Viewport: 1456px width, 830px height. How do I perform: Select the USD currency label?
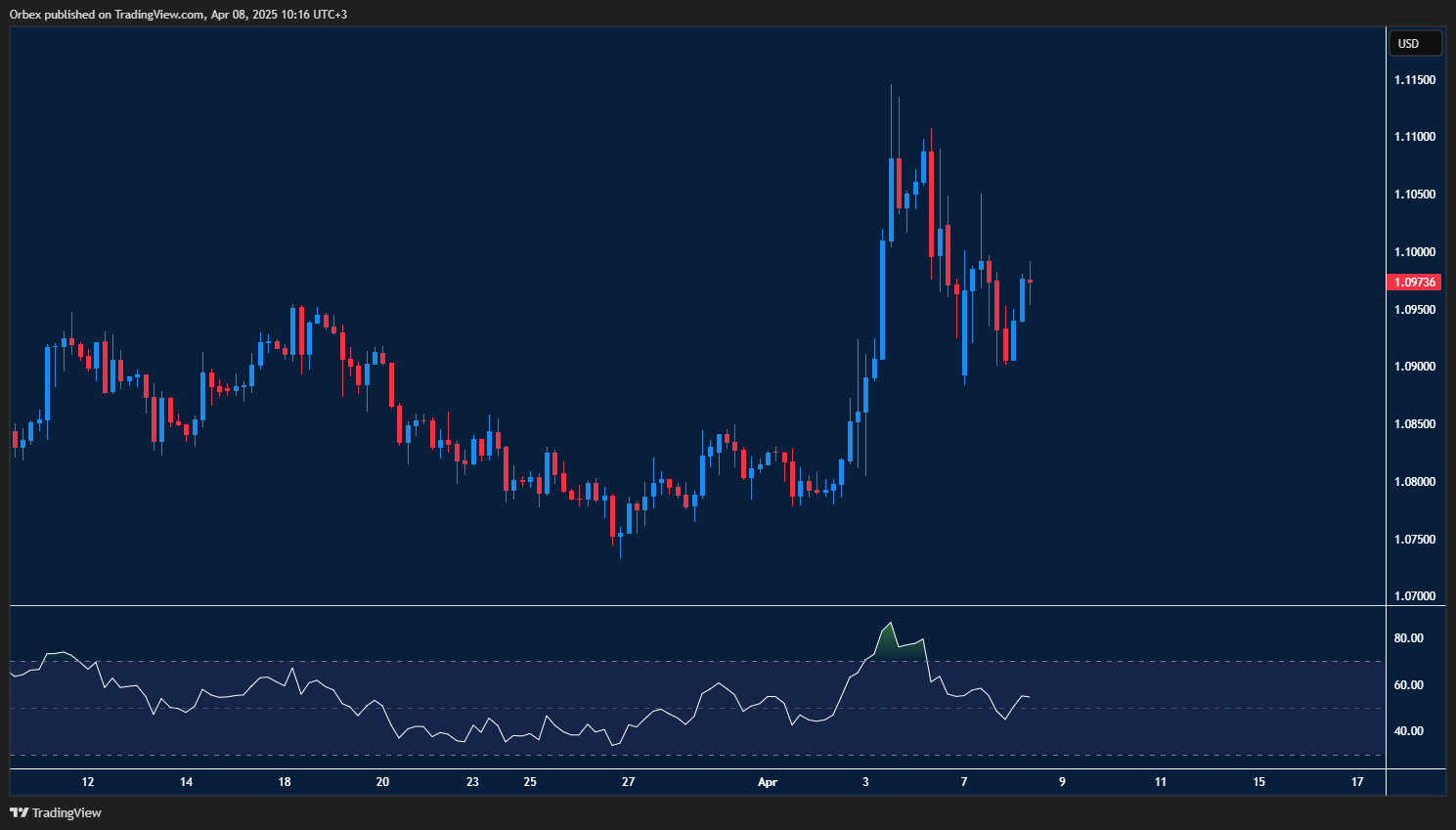pyautogui.click(x=1415, y=42)
